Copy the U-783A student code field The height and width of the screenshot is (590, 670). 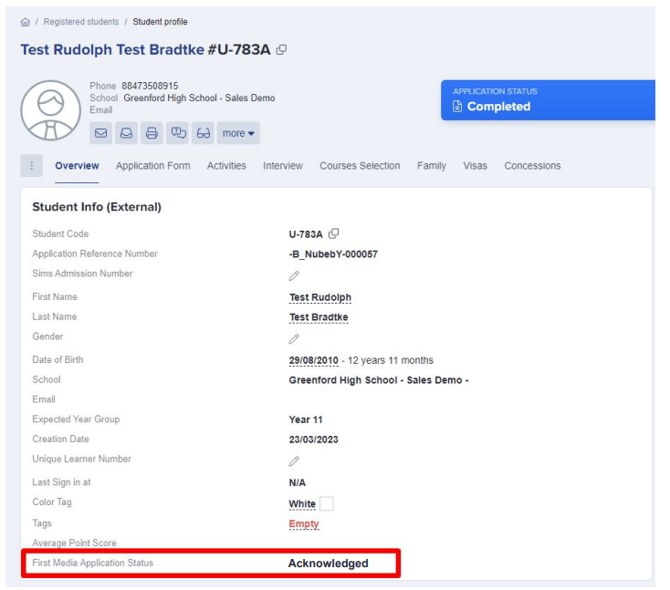coord(334,234)
